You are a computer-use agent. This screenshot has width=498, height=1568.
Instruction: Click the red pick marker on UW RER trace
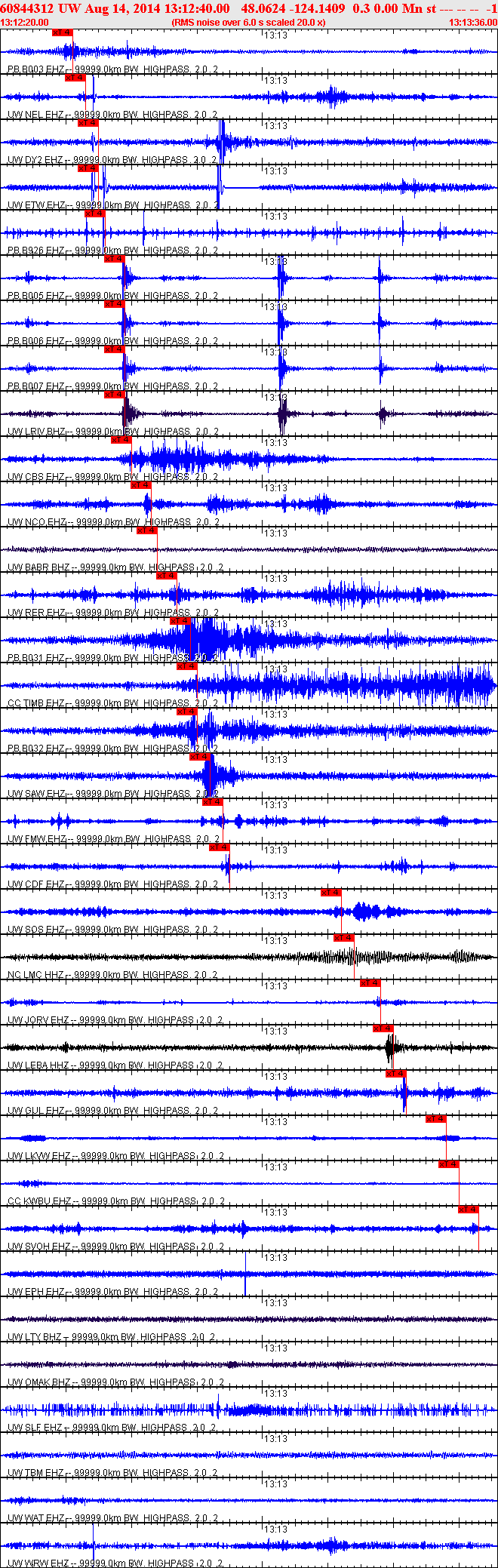point(167,576)
